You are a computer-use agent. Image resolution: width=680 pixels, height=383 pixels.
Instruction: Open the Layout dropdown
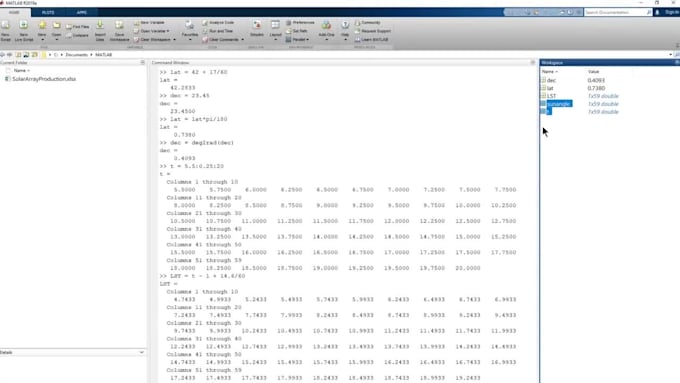tap(275, 30)
